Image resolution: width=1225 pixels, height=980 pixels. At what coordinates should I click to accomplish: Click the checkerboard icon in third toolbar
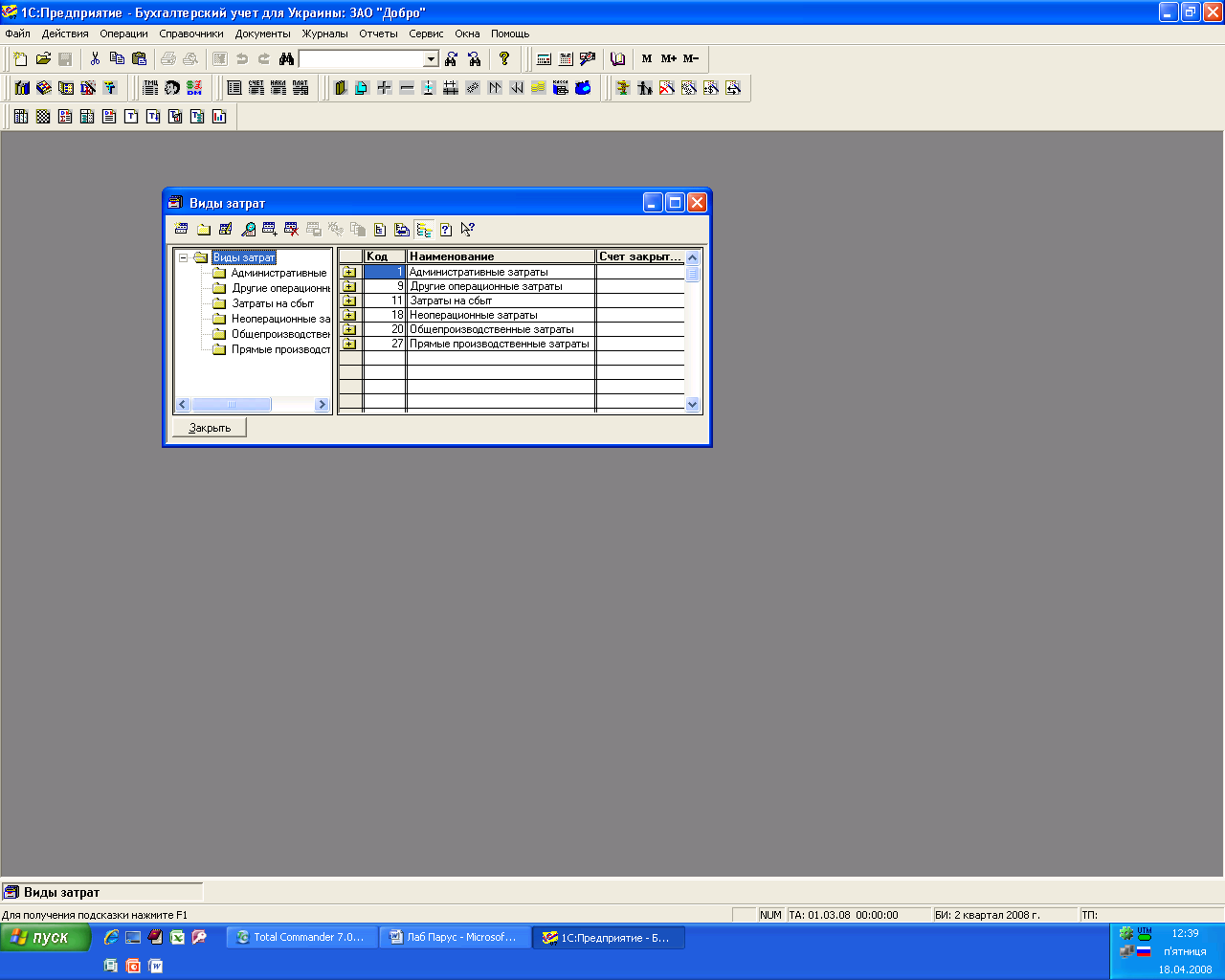point(43,116)
